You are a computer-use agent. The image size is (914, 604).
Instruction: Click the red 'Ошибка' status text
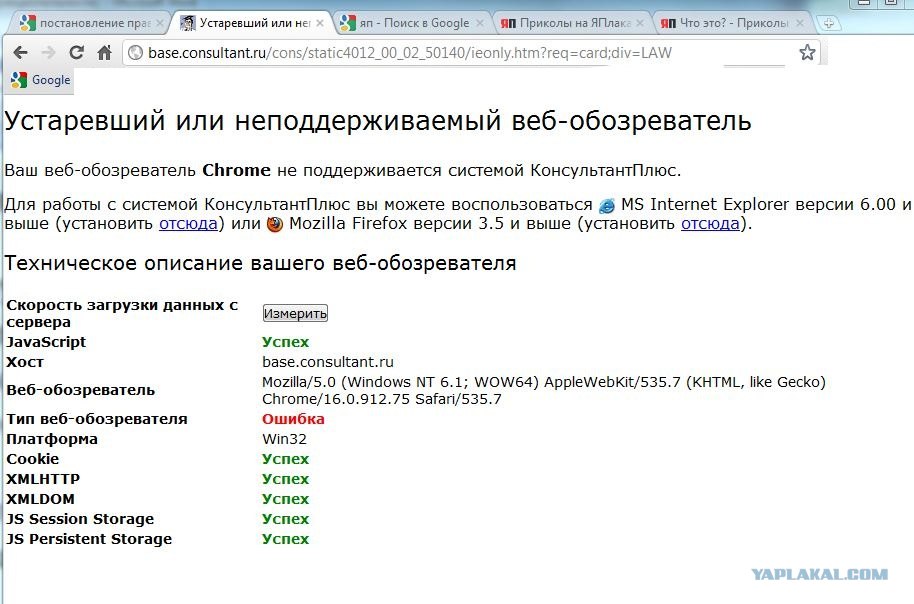[293, 419]
